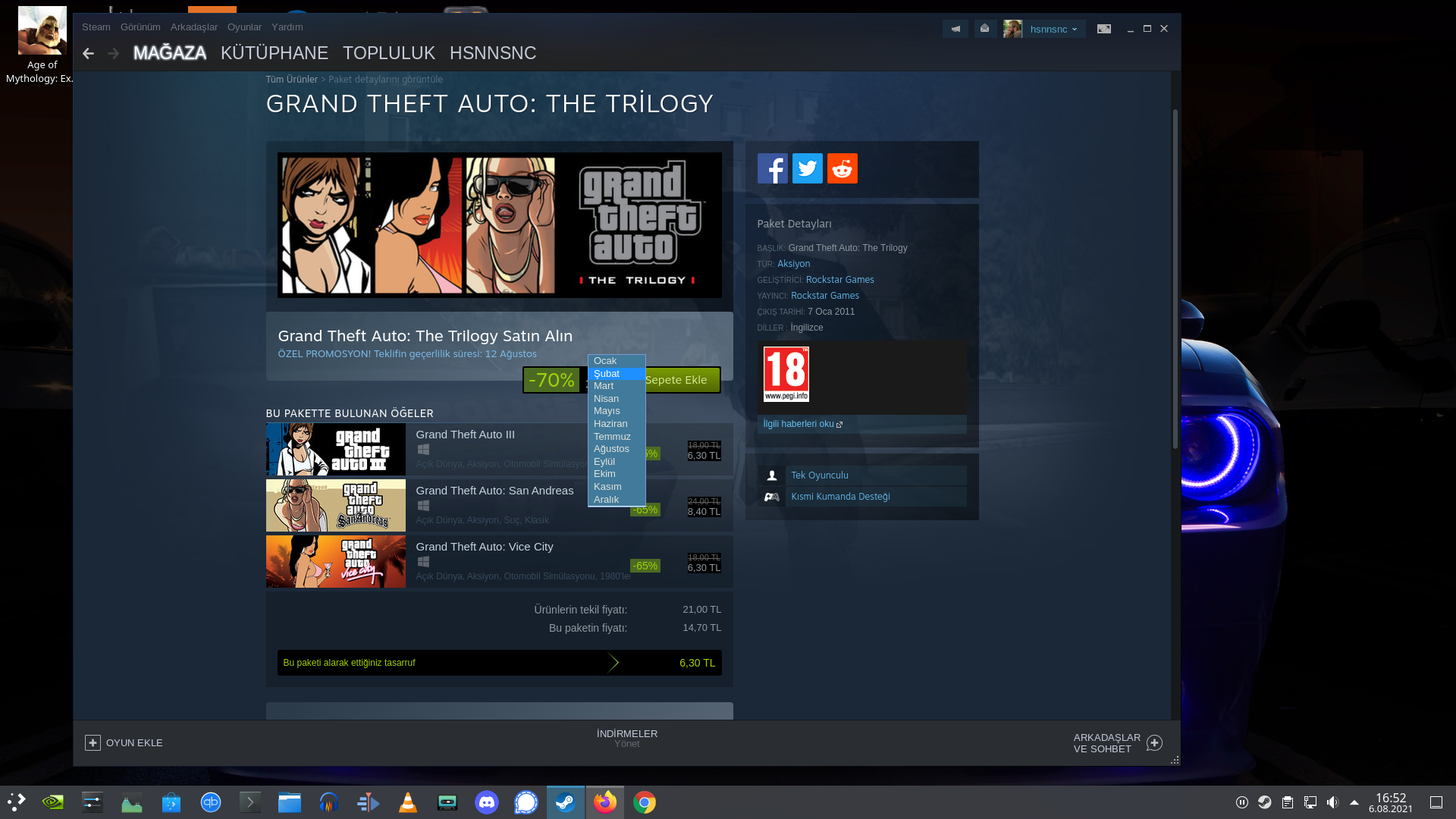Open the Rockstar Games developer link
This screenshot has height=819, width=1456.
[x=839, y=280]
